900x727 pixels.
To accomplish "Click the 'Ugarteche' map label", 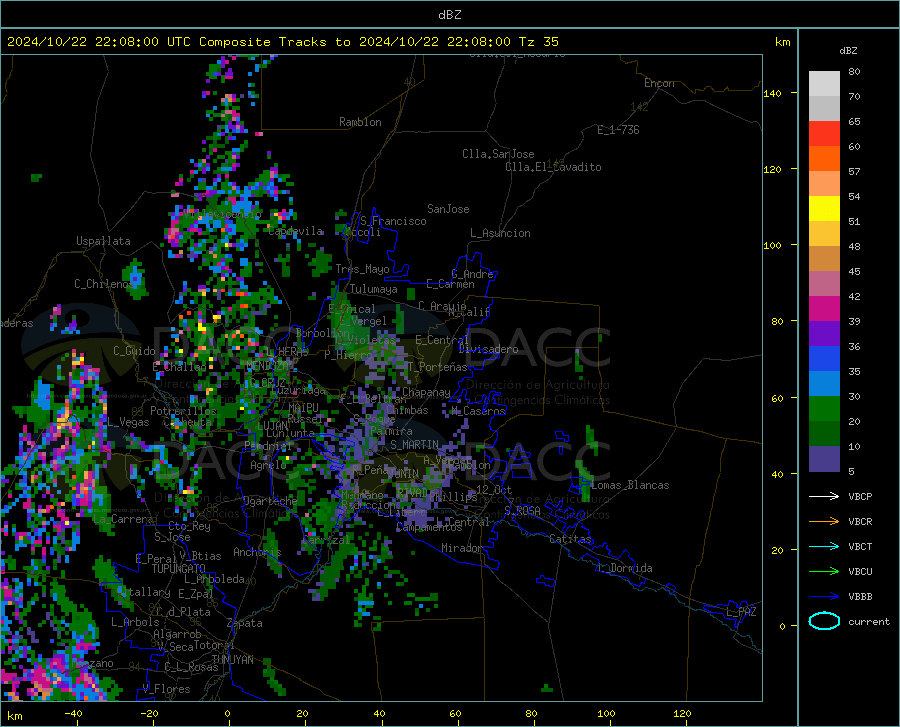I will pos(270,500).
